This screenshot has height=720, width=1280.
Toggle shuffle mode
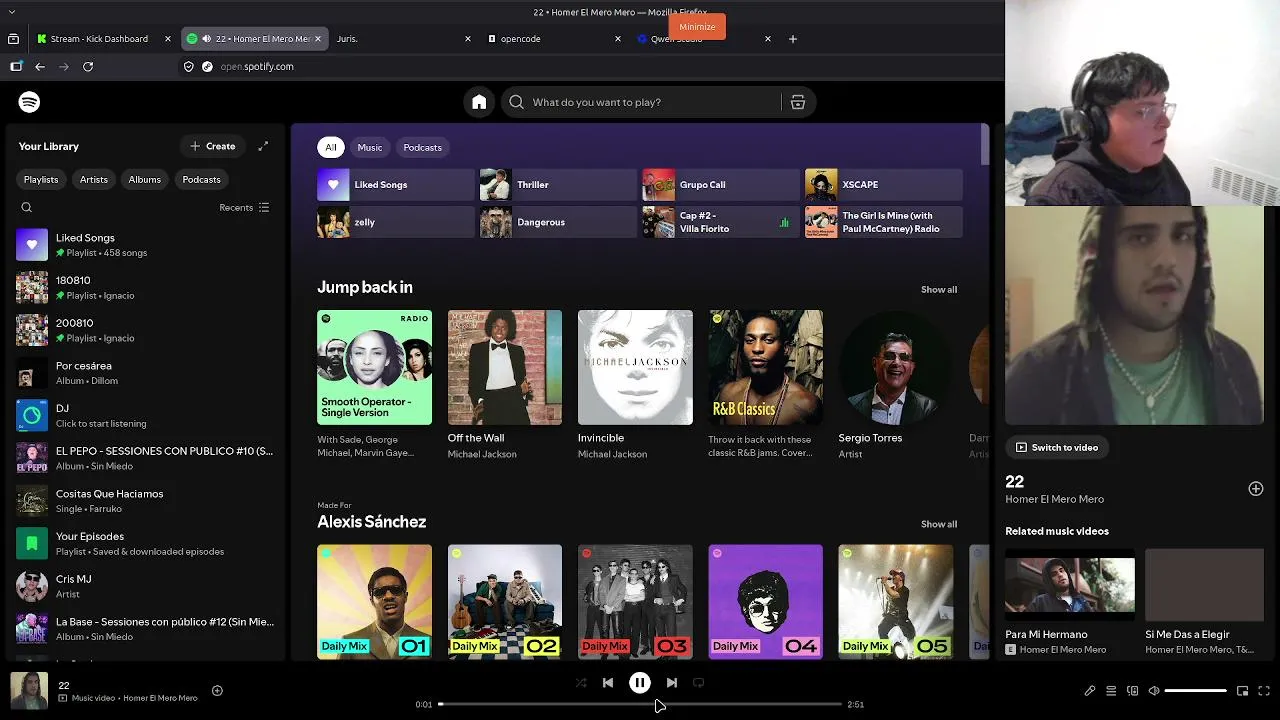[581, 683]
